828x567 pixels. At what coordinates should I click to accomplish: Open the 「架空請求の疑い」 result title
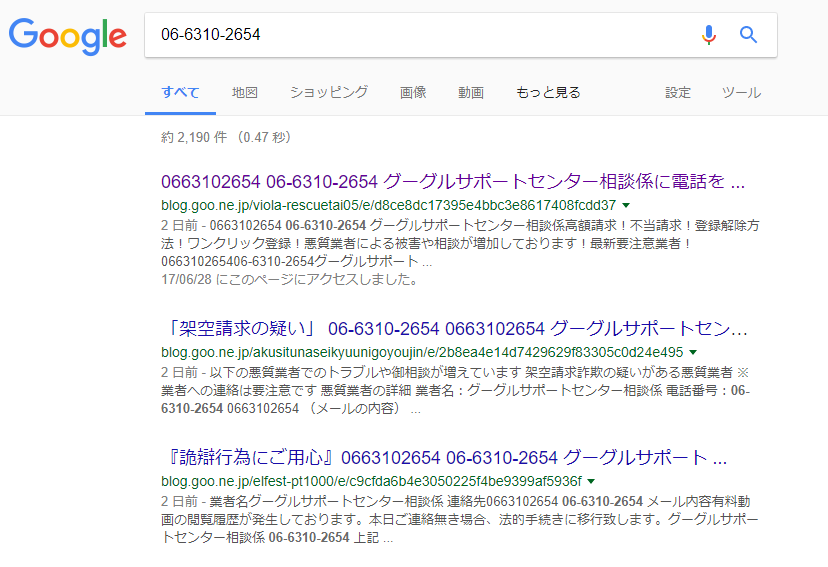(x=455, y=329)
